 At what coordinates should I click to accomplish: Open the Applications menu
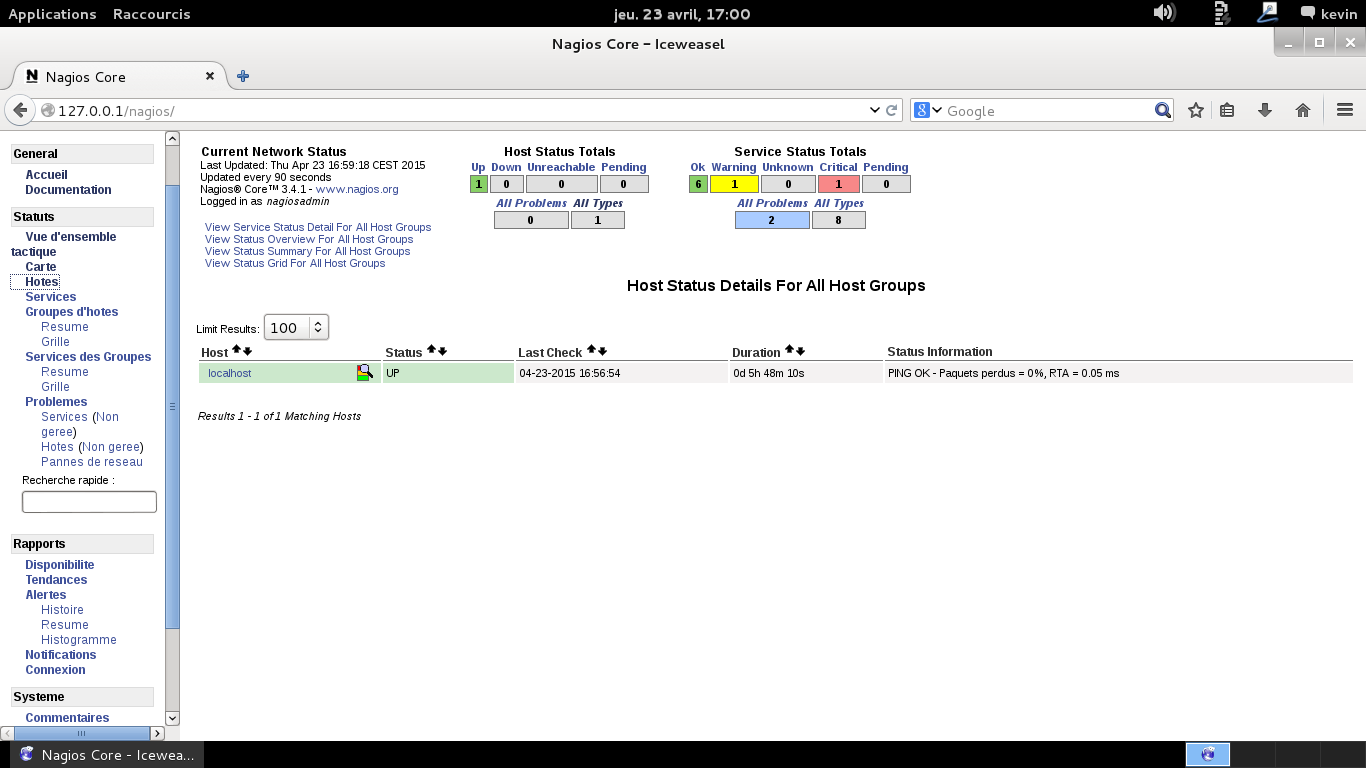[52, 14]
